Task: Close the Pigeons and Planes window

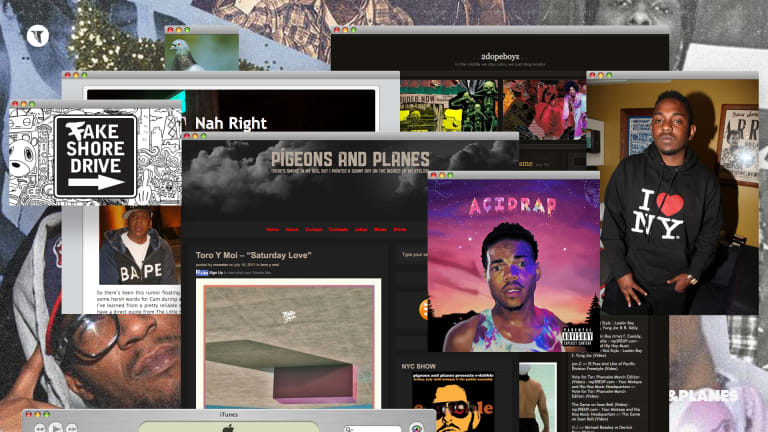Action: pyautogui.click(x=187, y=136)
